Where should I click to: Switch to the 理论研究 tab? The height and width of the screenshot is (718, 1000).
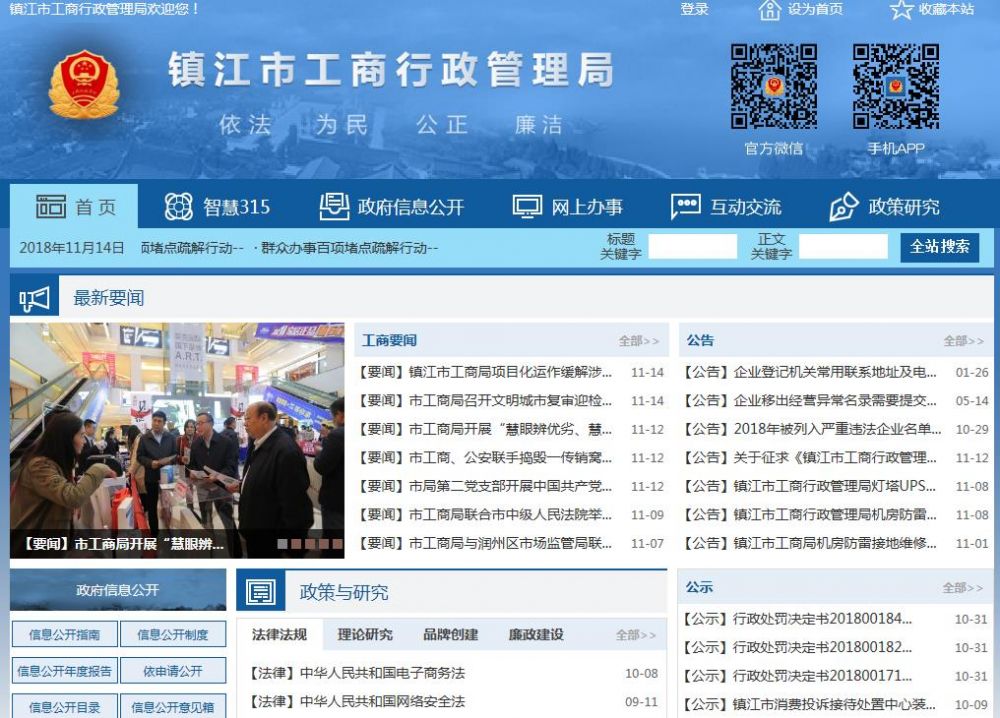pyautogui.click(x=366, y=634)
